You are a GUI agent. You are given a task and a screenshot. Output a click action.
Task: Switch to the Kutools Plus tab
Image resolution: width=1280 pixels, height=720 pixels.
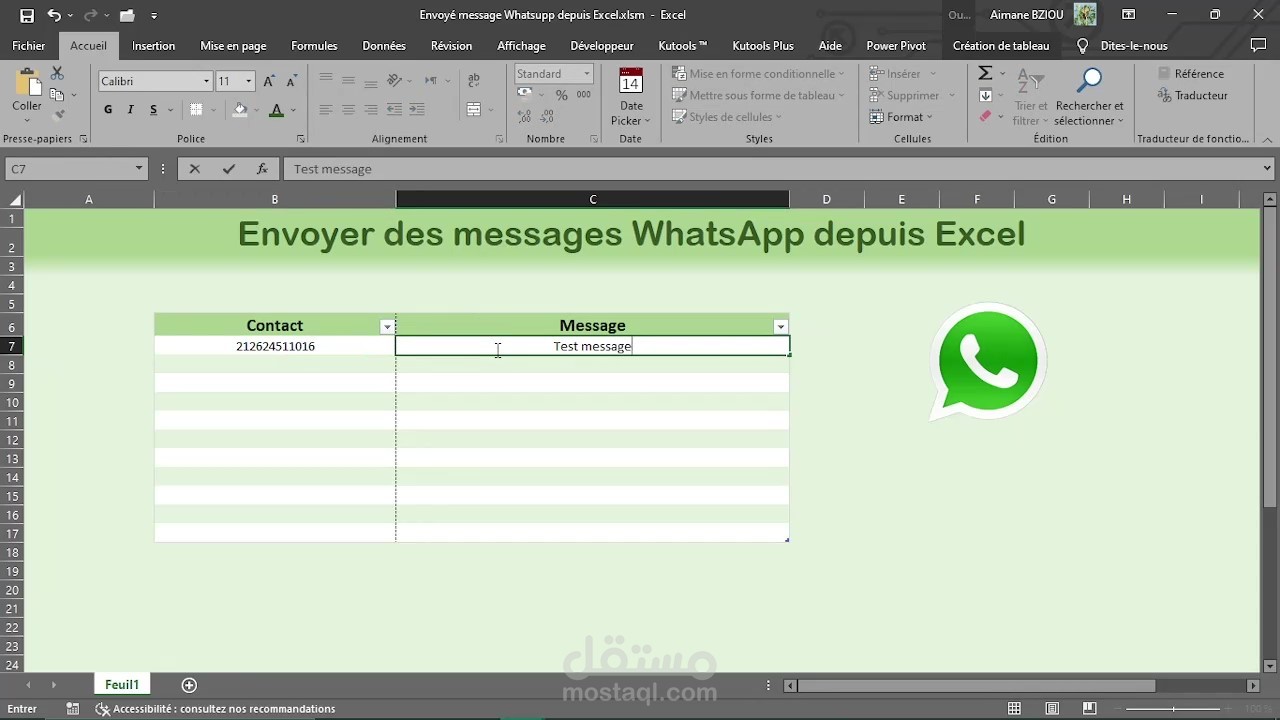coord(763,46)
